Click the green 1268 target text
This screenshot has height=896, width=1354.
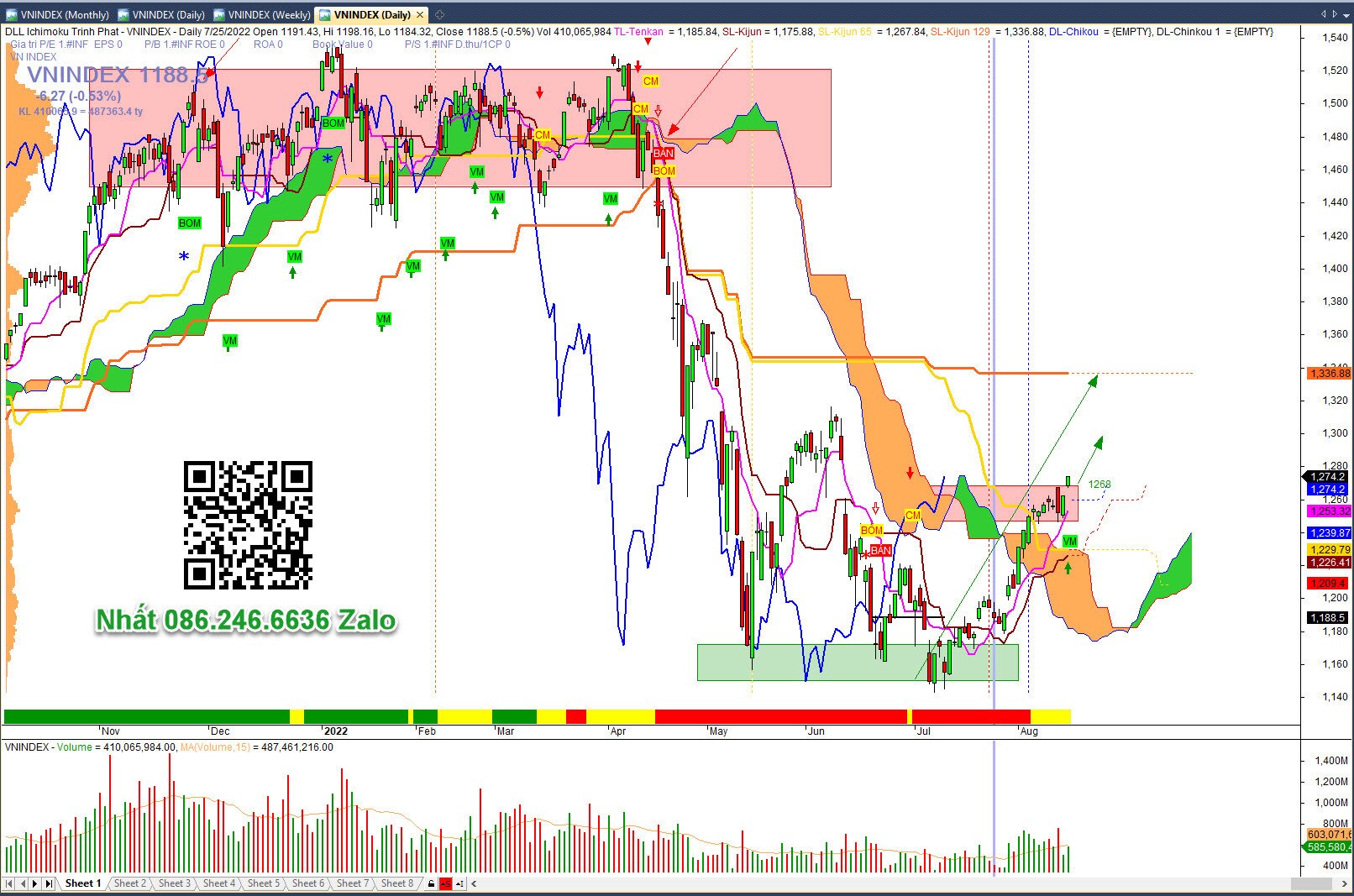click(x=1099, y=485)
